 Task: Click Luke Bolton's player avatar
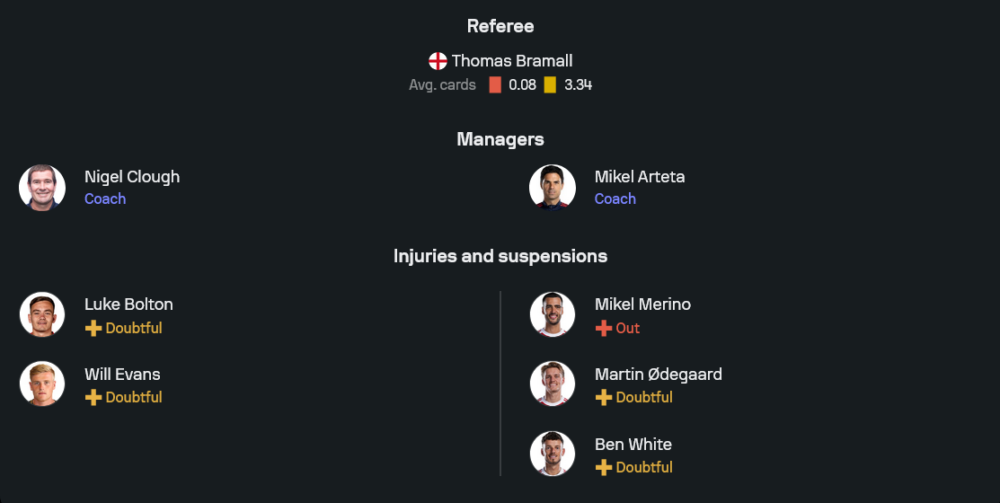click(x=42, y=315)
